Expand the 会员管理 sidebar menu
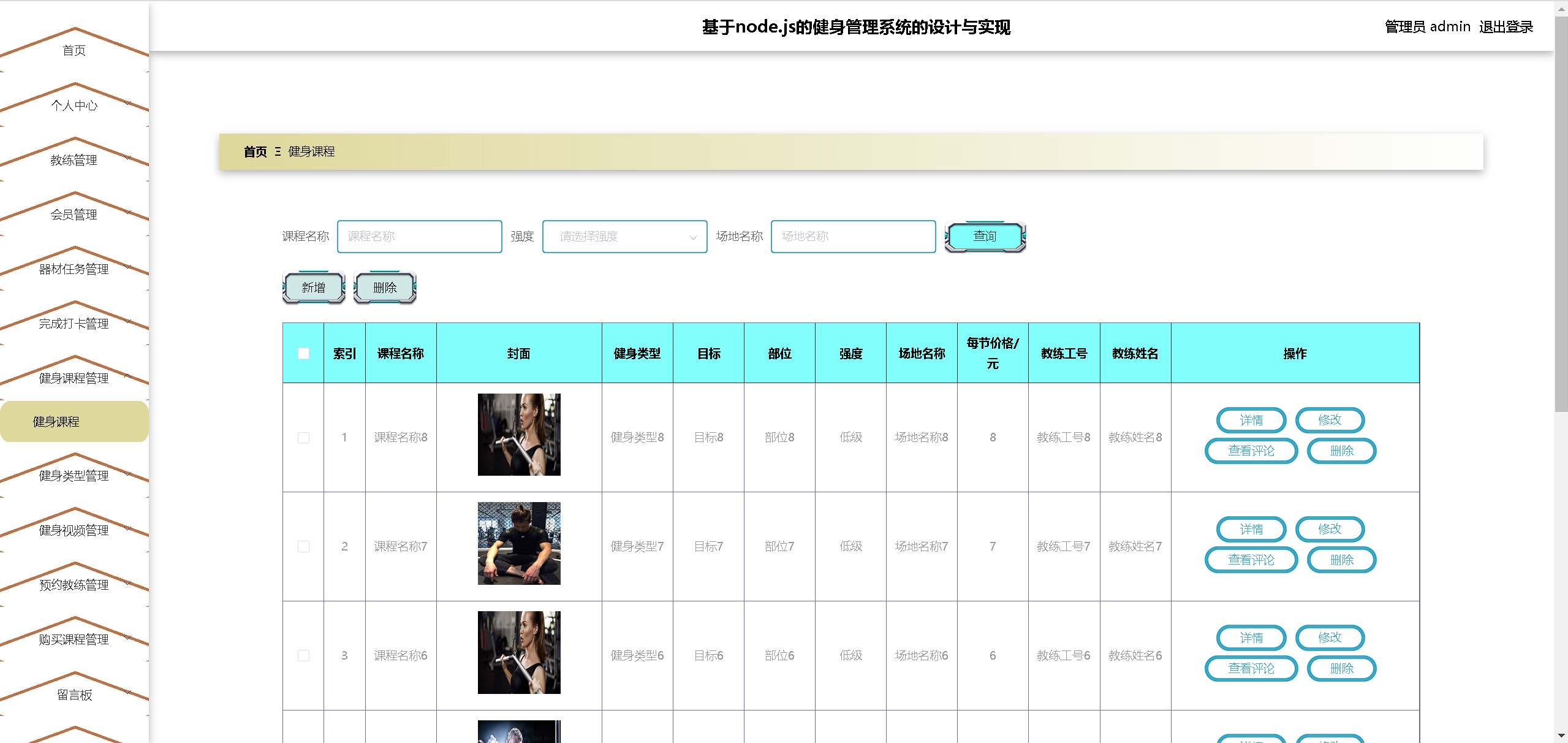This screenshot has width=1568, height=743. click(74, 215)
